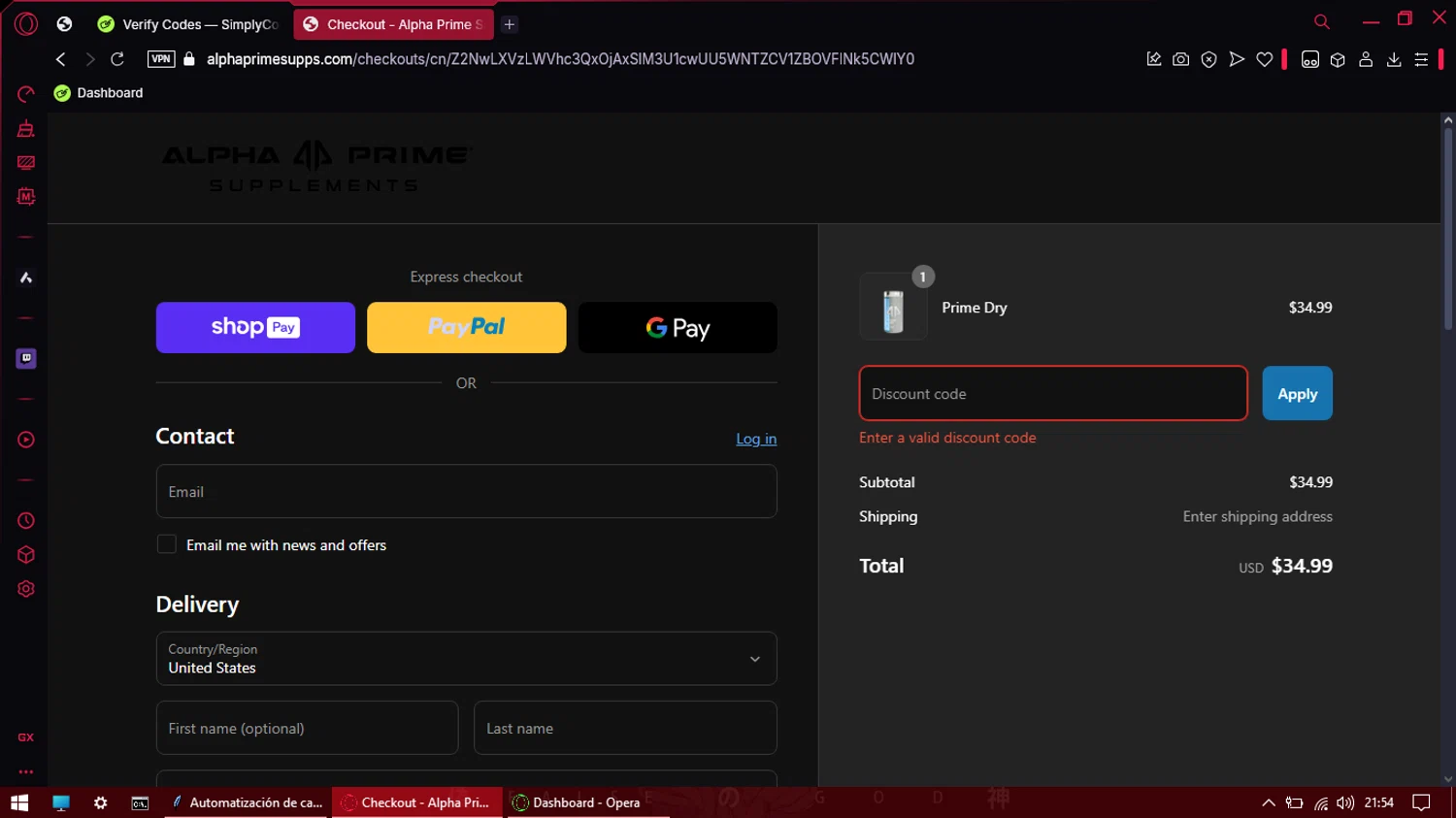Click the search tabs magnifier icon
1456x818 pixels.
[1321, 21]
